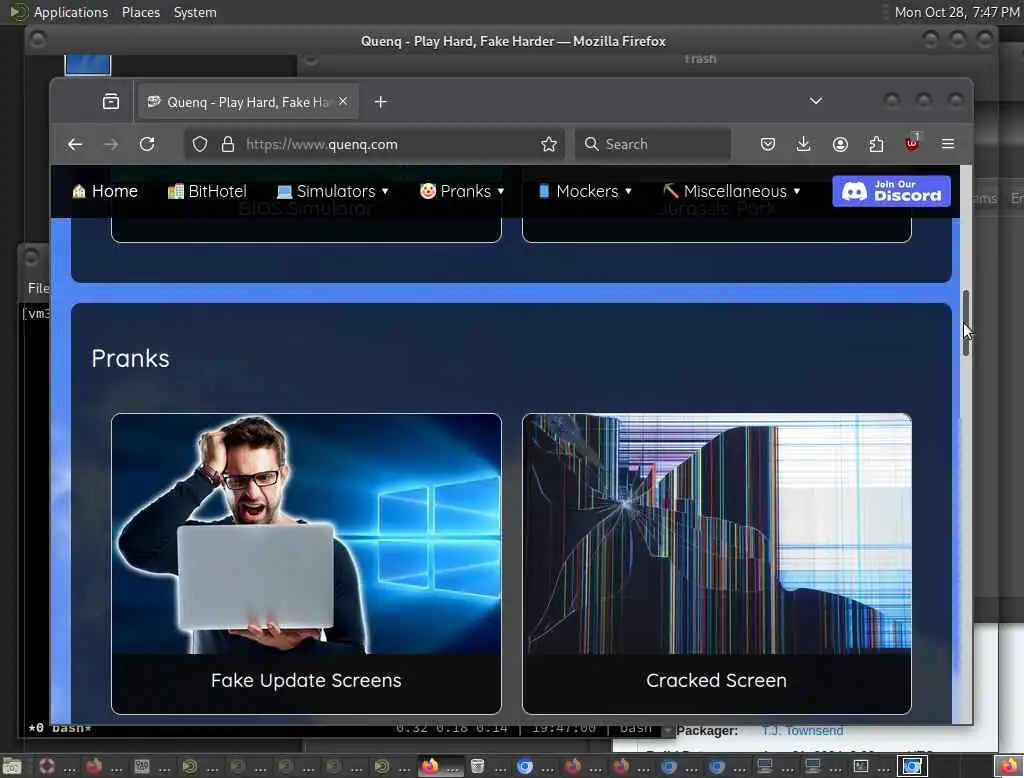
Task: Expand the Pranks dropdown menu
Action: click(x=462, y=191)
